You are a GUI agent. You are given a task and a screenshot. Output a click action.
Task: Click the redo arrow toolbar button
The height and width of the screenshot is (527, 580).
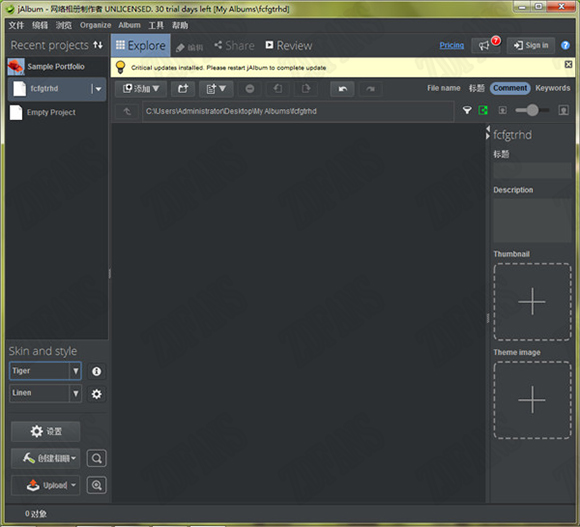370,89
